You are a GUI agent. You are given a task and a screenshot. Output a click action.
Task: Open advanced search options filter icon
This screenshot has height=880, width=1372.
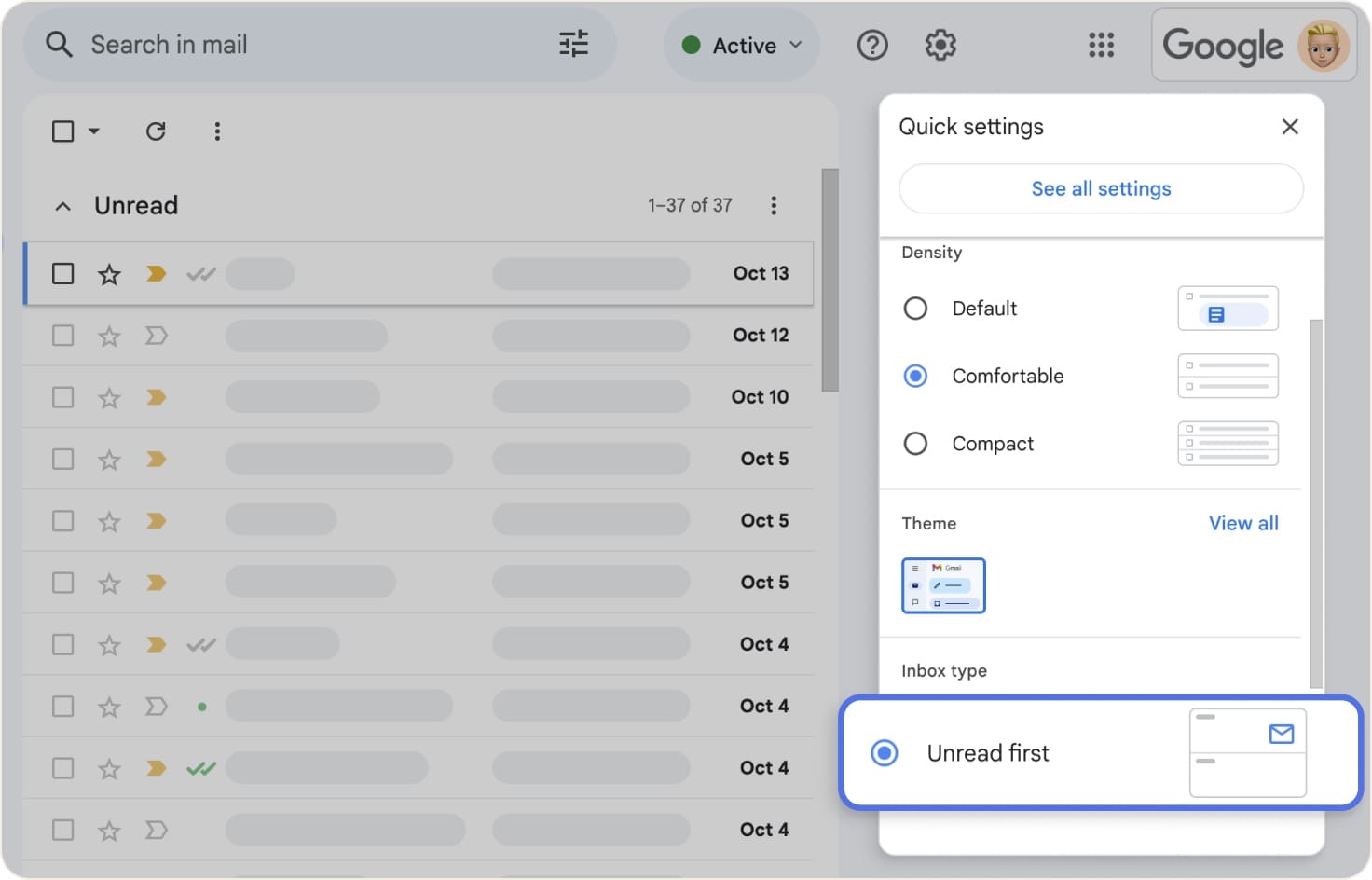click(572, 44)
